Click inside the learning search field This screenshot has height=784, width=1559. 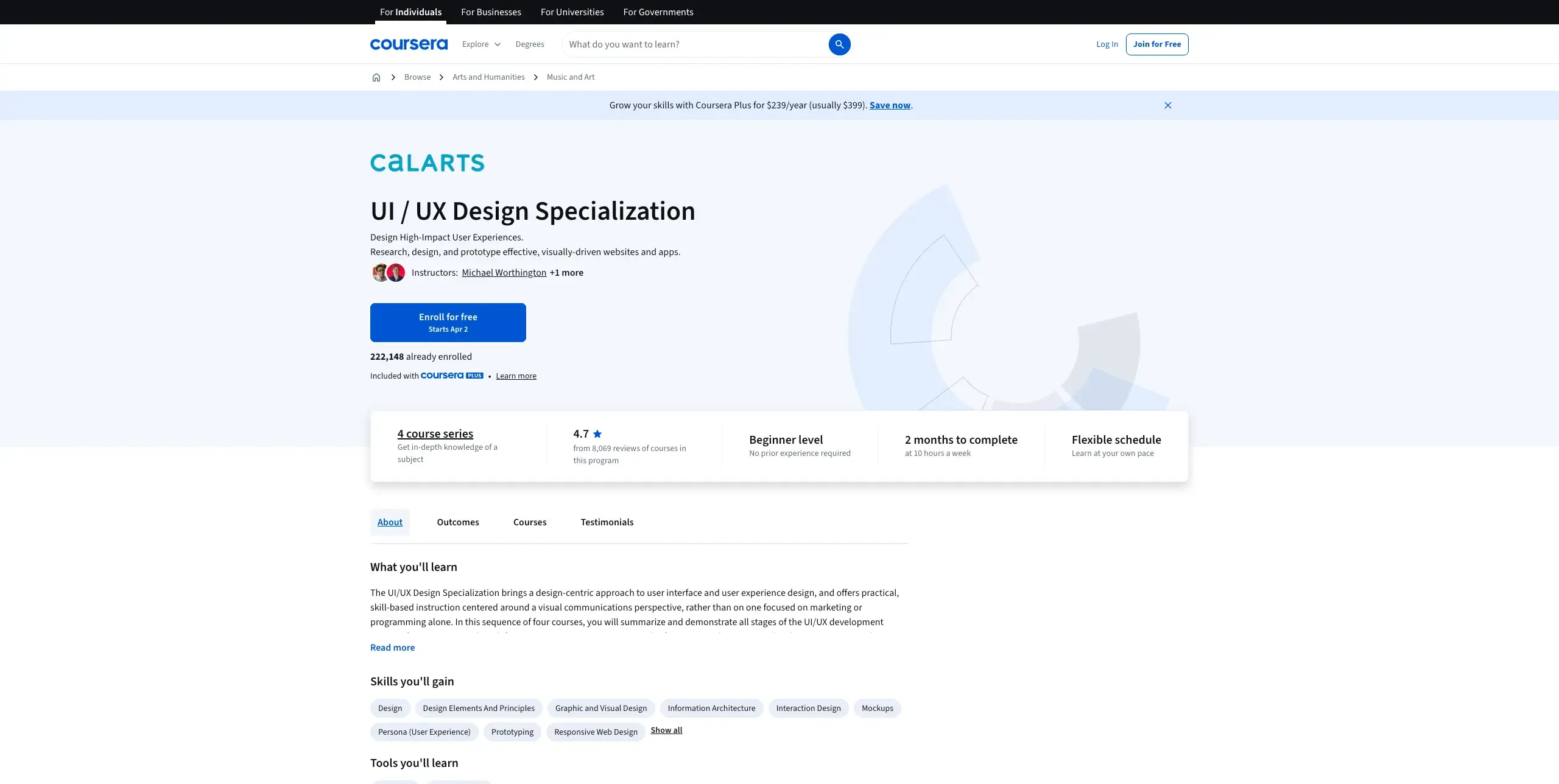tap(670, 44)
